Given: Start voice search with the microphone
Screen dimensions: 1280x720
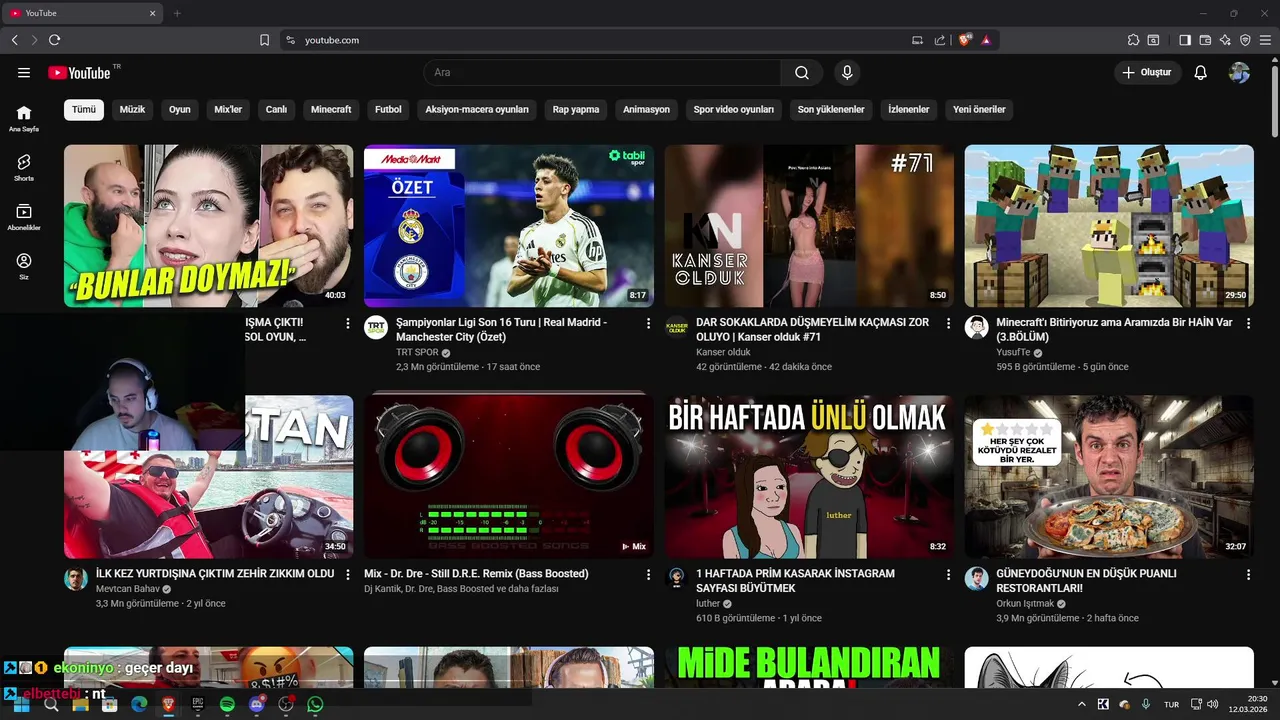Looking at the screenshot, I should click(x=847, y=72).
